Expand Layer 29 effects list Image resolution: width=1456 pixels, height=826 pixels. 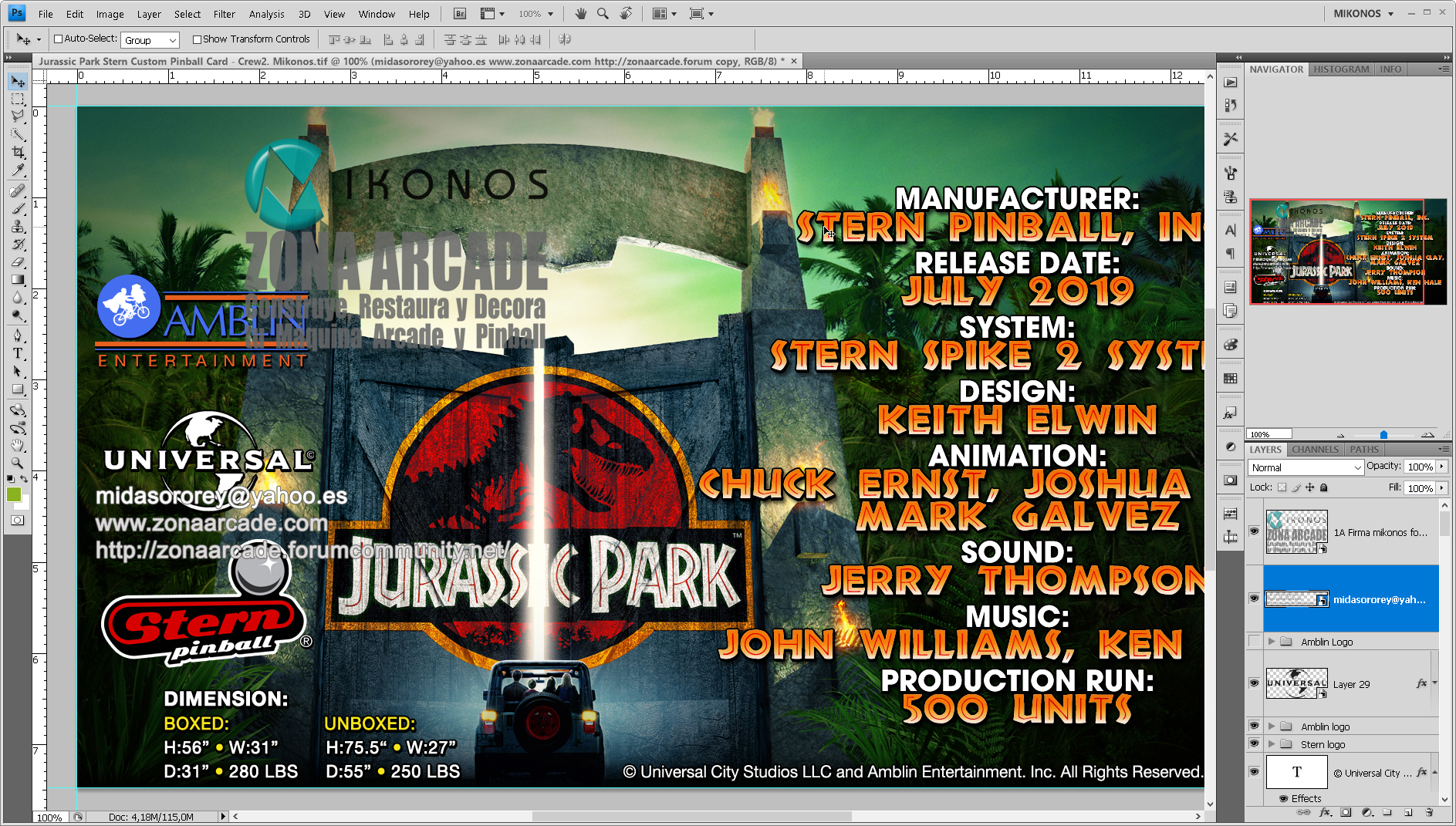[x=1434, y=683]
